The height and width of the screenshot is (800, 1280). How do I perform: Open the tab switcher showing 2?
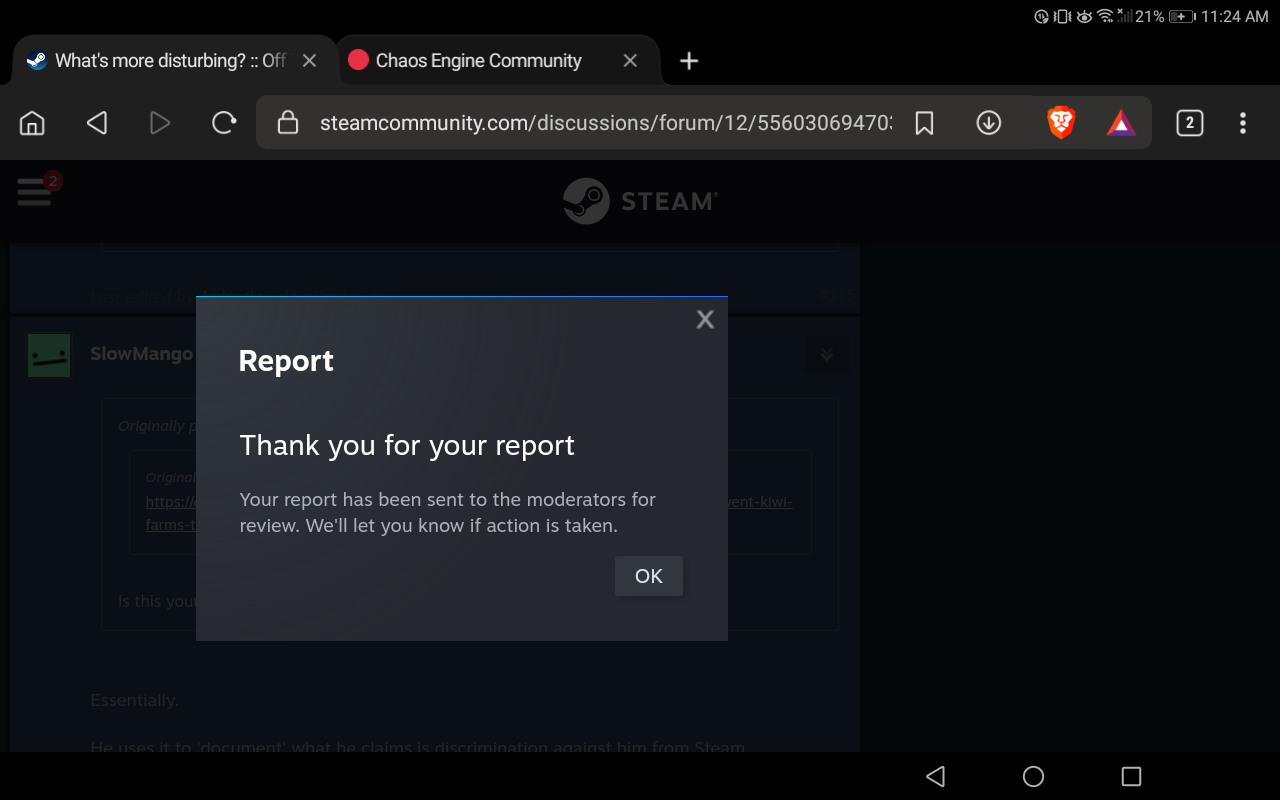pyautogui.click(x=1189, y=123)
